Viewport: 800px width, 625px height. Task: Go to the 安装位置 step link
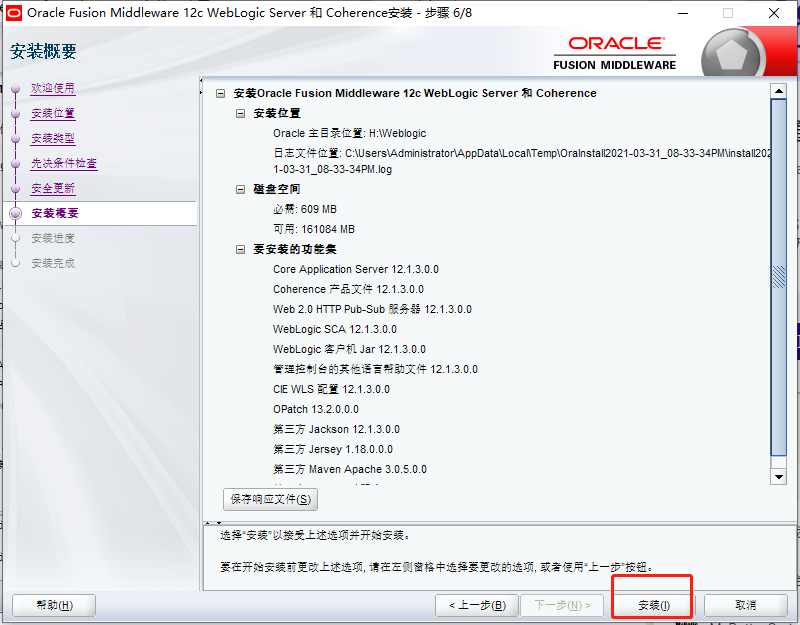(53, 113)
